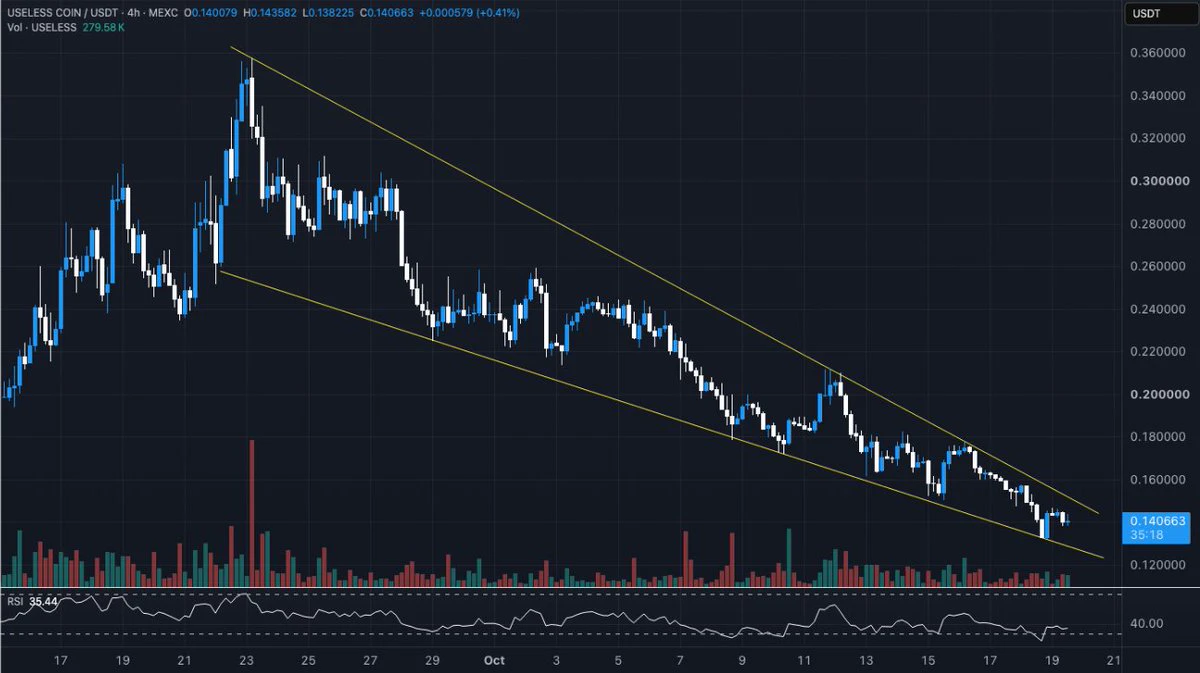Click the 40.00 RSI axis label

1144,623
